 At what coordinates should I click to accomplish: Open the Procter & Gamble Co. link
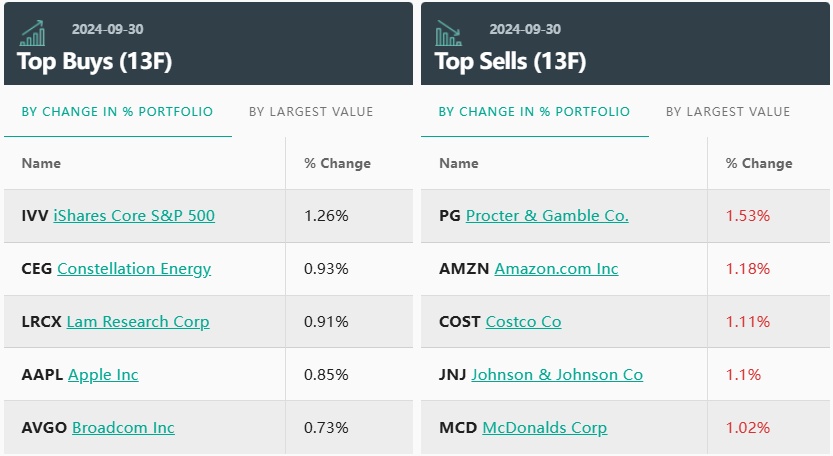click(x=547, y=216)
